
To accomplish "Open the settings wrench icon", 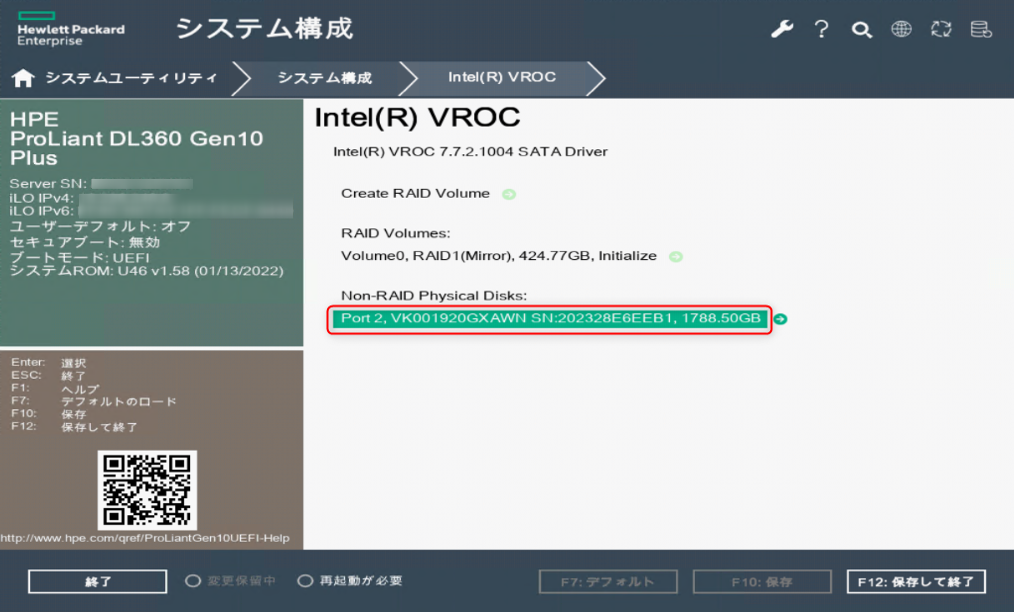I will (x=782, y=29).
